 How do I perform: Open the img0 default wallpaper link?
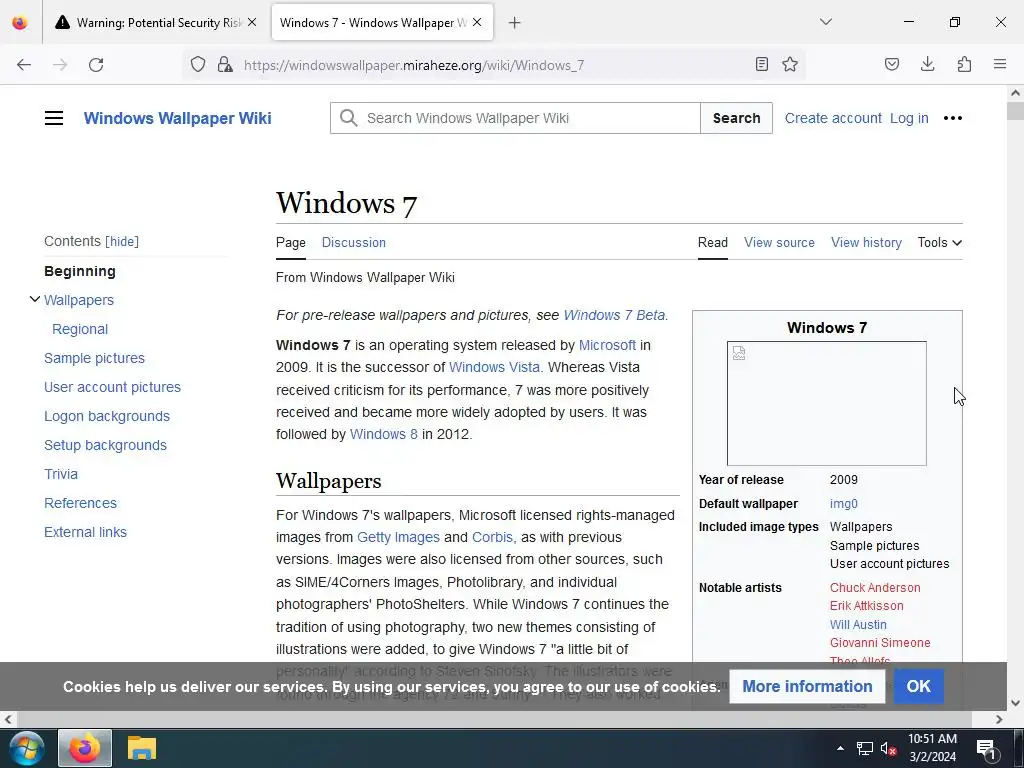pos(844,504)
